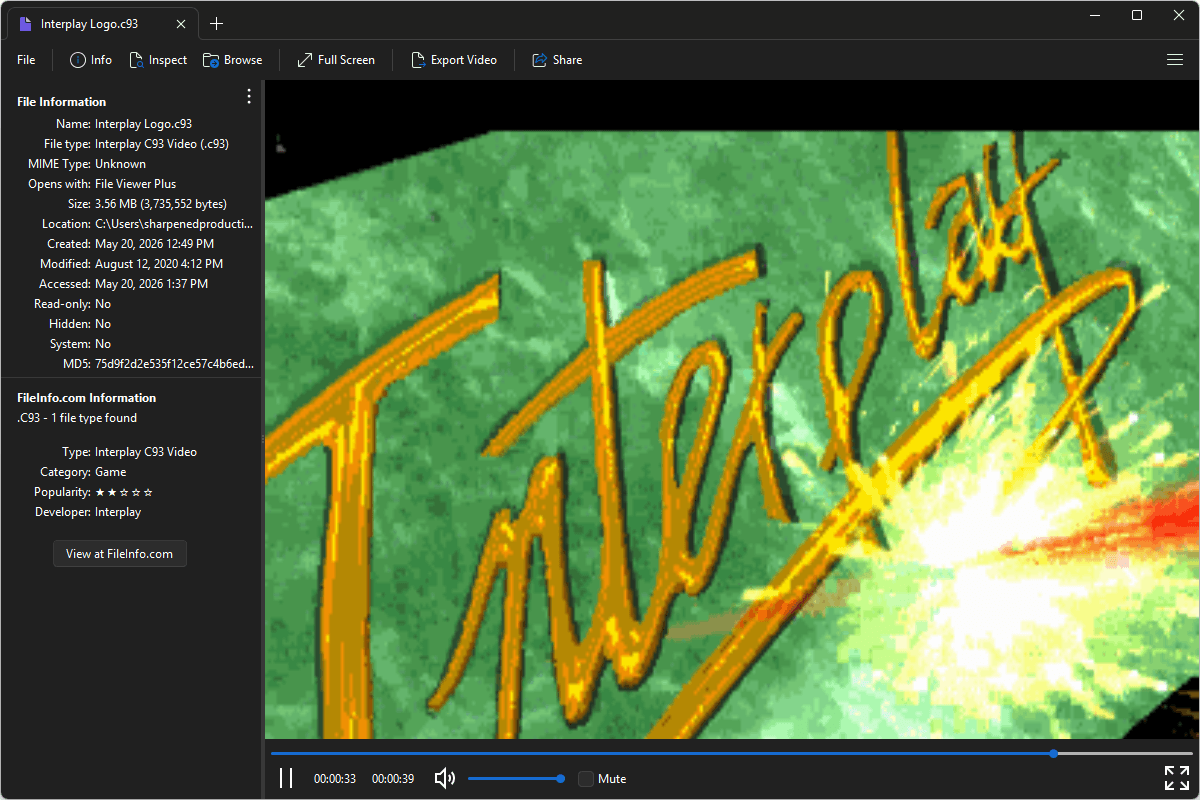The height and width of the screenshot is (800, 1200).
Task: Open the Inspect tool
Action: [x=158, y=60]
